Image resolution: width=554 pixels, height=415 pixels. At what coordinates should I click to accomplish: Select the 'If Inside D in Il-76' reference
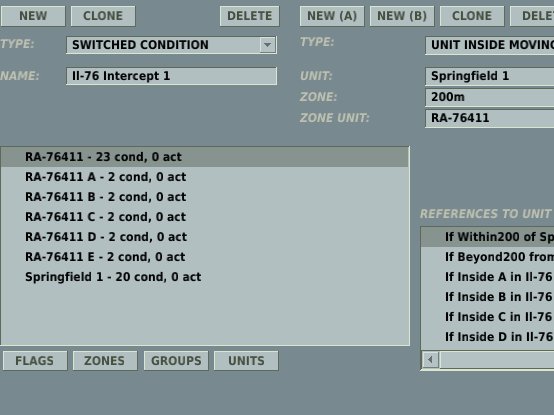pyautogui.click(x=488, y=337)
